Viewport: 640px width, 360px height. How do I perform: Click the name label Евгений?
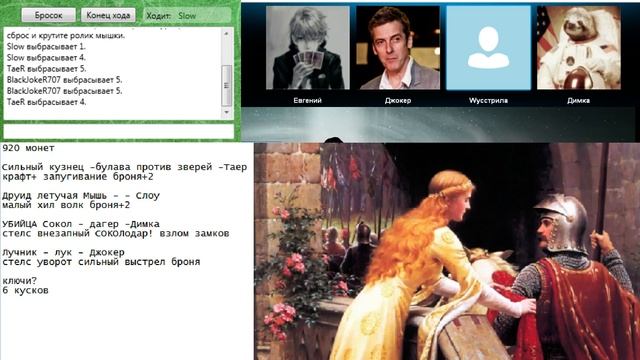pyautogui.click(x=307, y=100)
